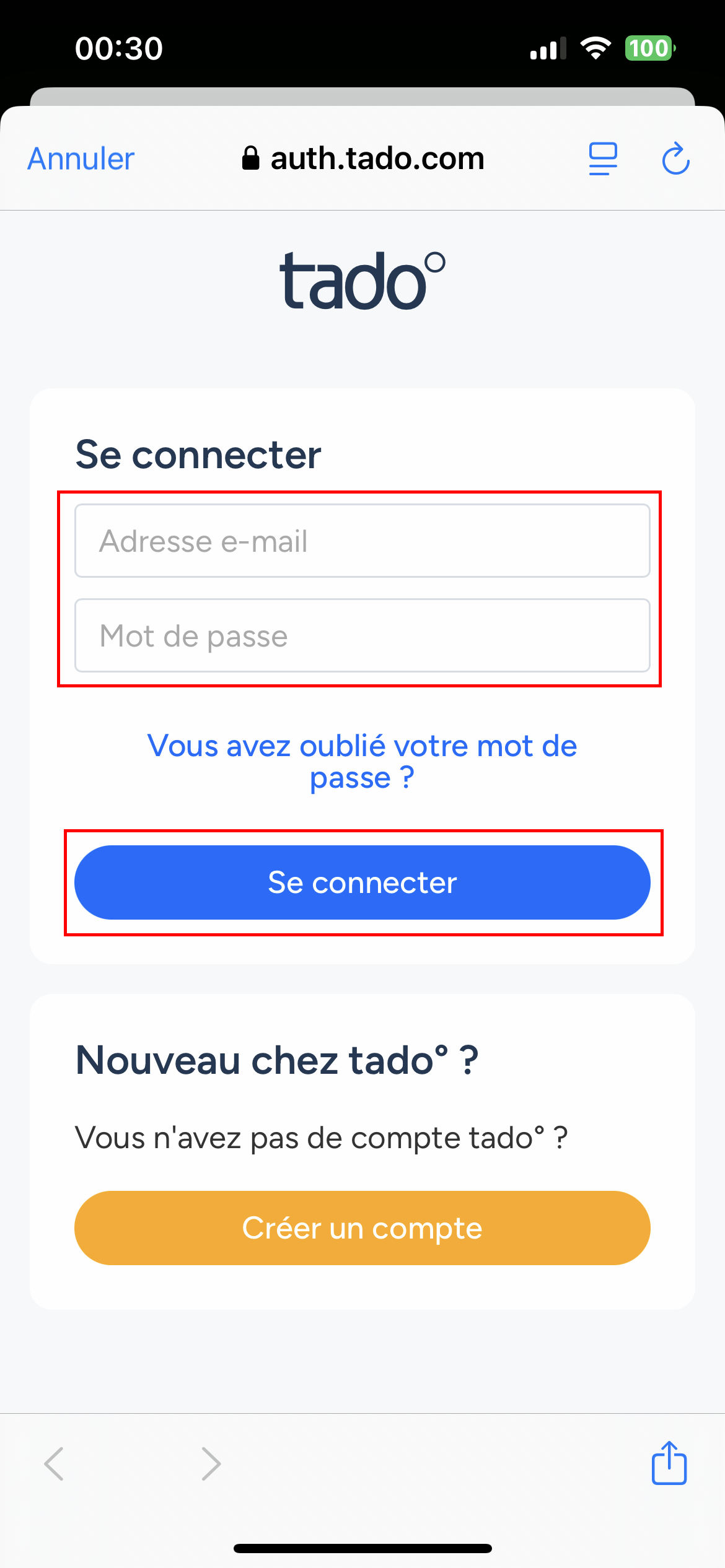The width and height of the screenshot is (725, 1568).
Task: Focus the Adresse e-mail field
Action: (362, 541)
